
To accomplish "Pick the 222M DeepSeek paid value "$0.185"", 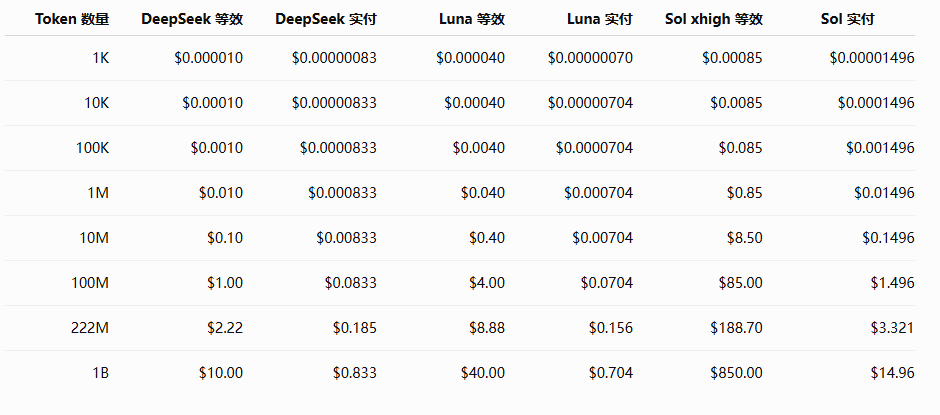I will (355, 328).
